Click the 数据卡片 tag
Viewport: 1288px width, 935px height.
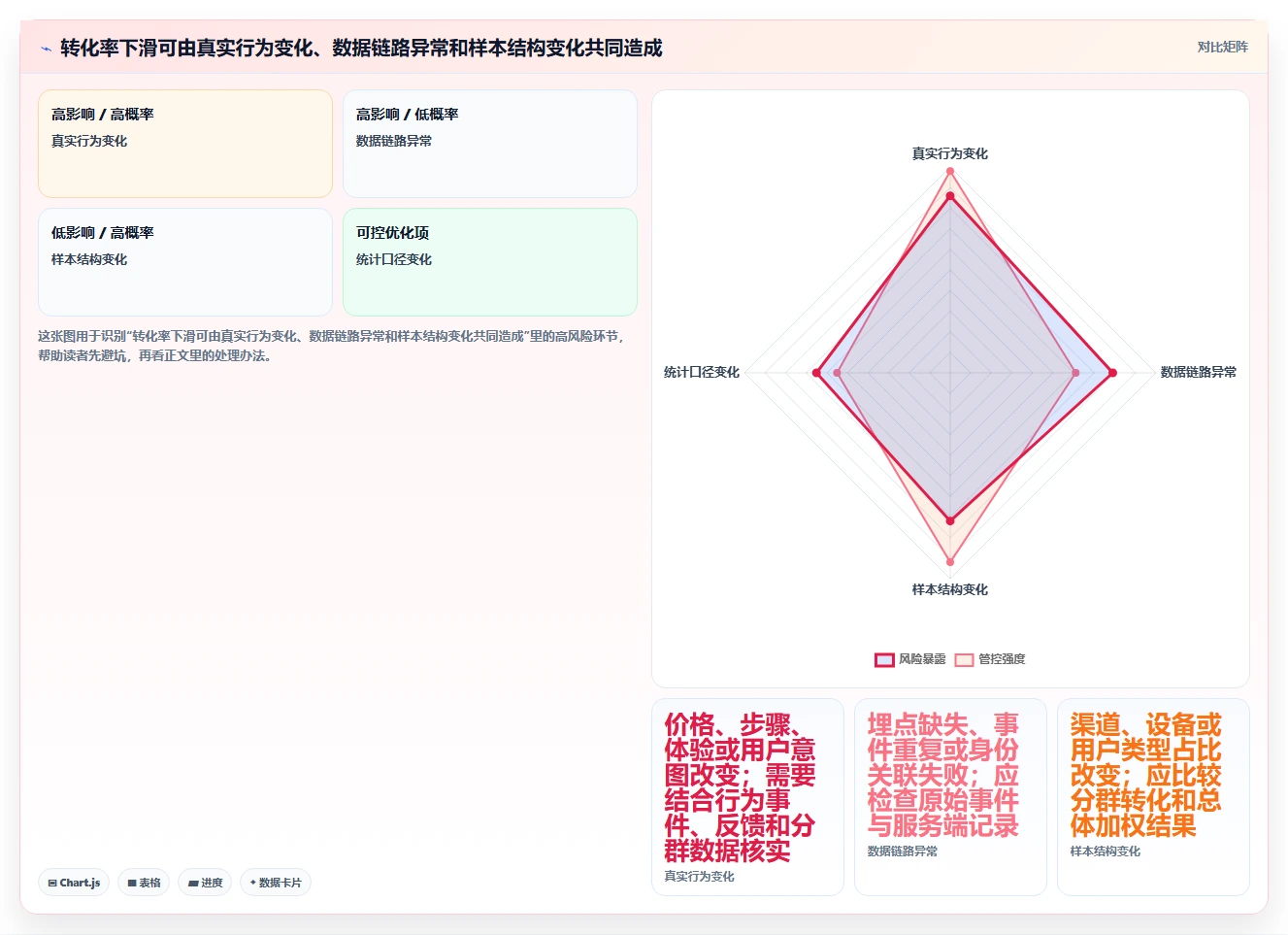point(276,883)
